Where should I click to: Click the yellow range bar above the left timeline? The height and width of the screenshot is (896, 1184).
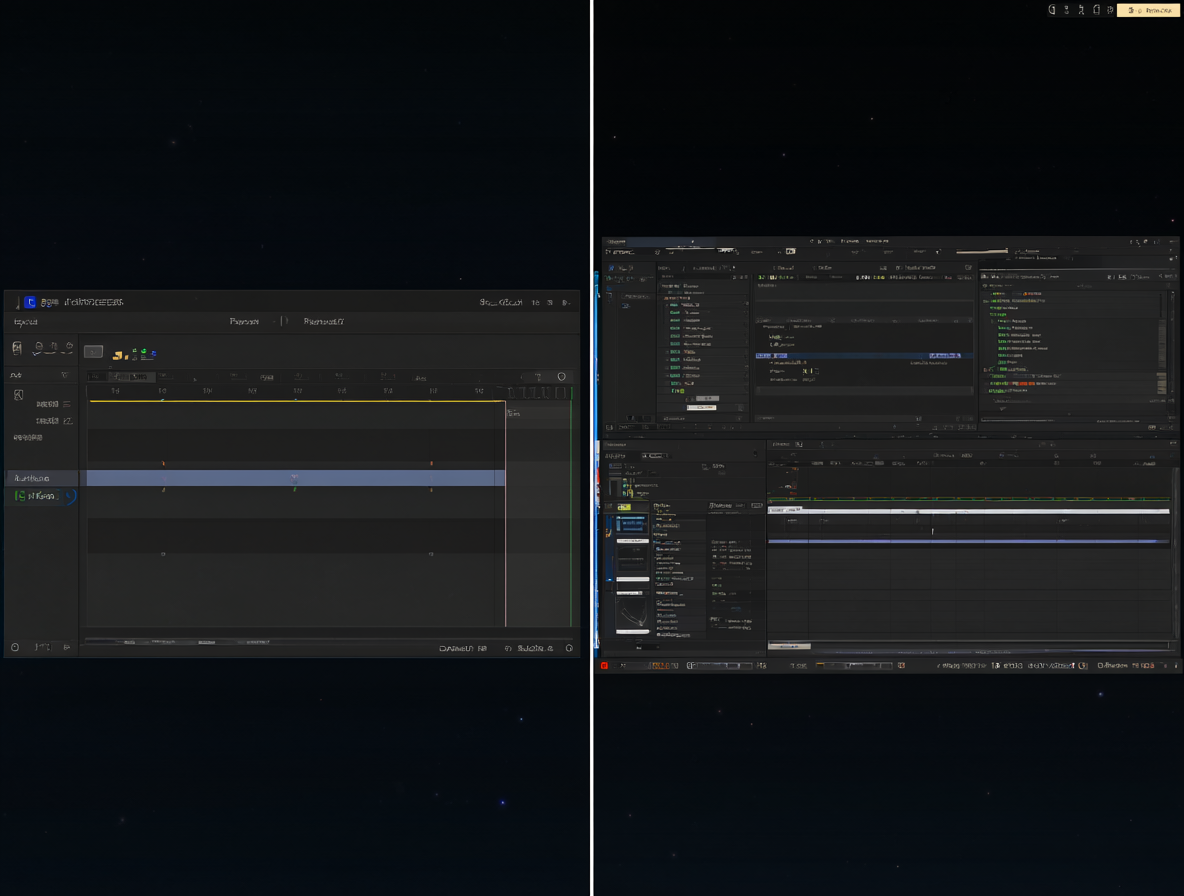click(x=298, y=401)
